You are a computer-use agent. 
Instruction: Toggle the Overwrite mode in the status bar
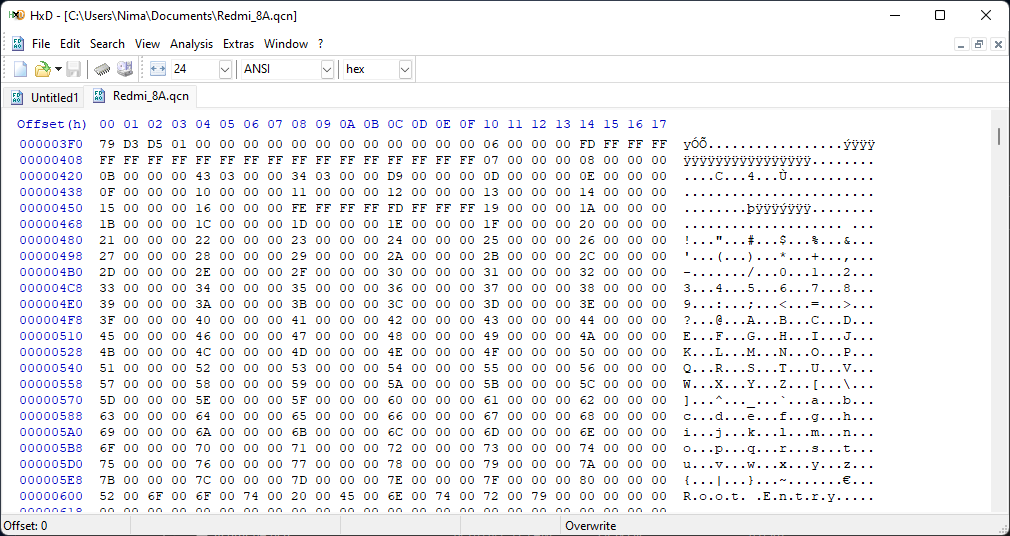[590, 526]
